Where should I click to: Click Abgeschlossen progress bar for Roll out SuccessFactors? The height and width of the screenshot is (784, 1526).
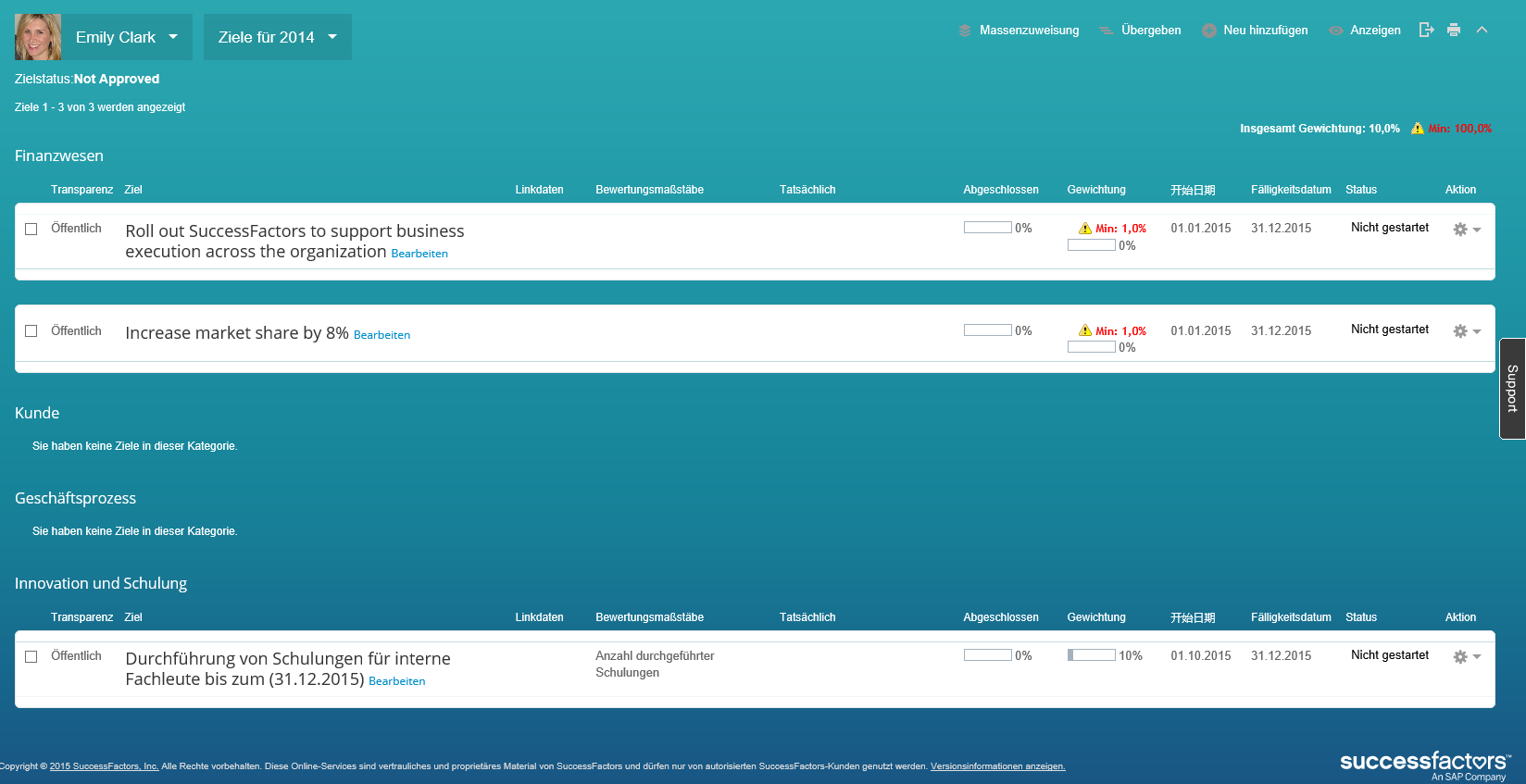coord(987,228)
